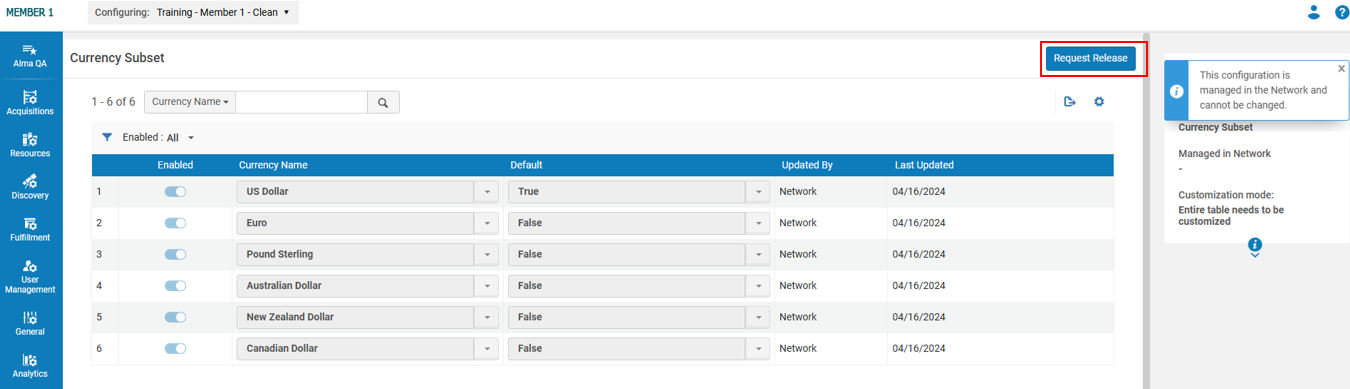Image resolution: width=1350 pixels, height=389 pixels.
Task: Open the US Dollar currency dropdown arrow
Action: (x=486, y=192)
